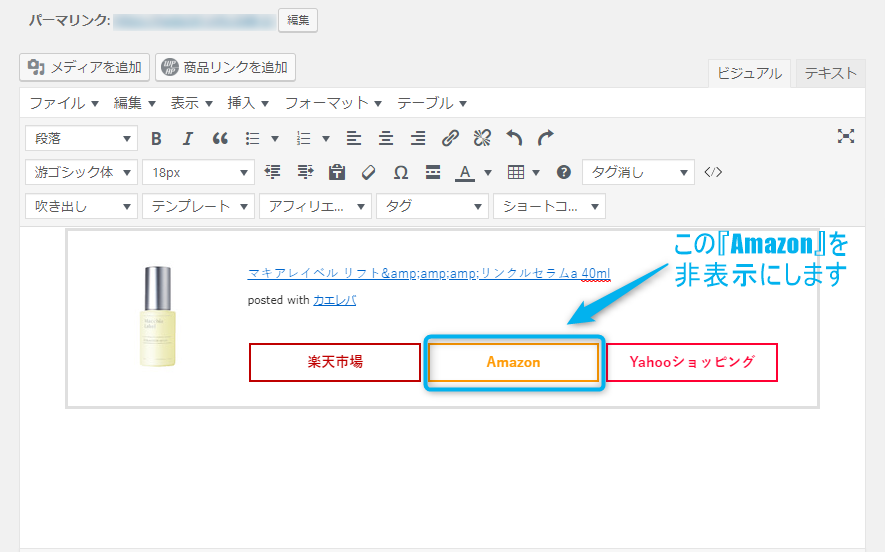This screenshot has width=885, height=552.
Task: Switch to the ビジュアル tab
Action: [x=749, y=73]
